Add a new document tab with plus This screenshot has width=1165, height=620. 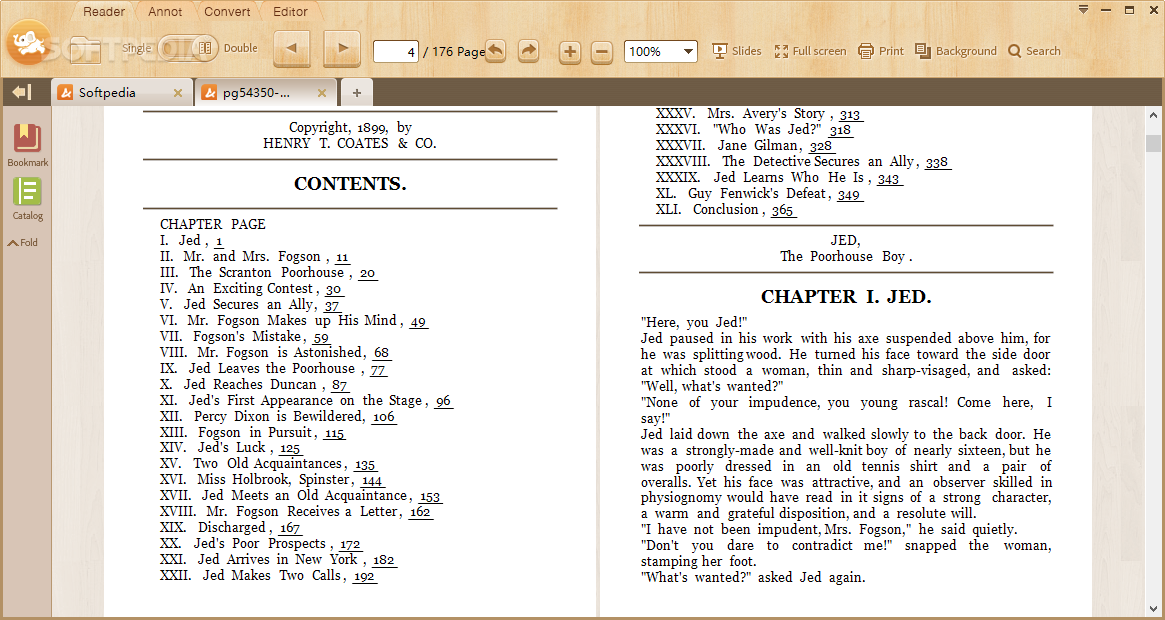pyautogui.click(x=357, y=93)
